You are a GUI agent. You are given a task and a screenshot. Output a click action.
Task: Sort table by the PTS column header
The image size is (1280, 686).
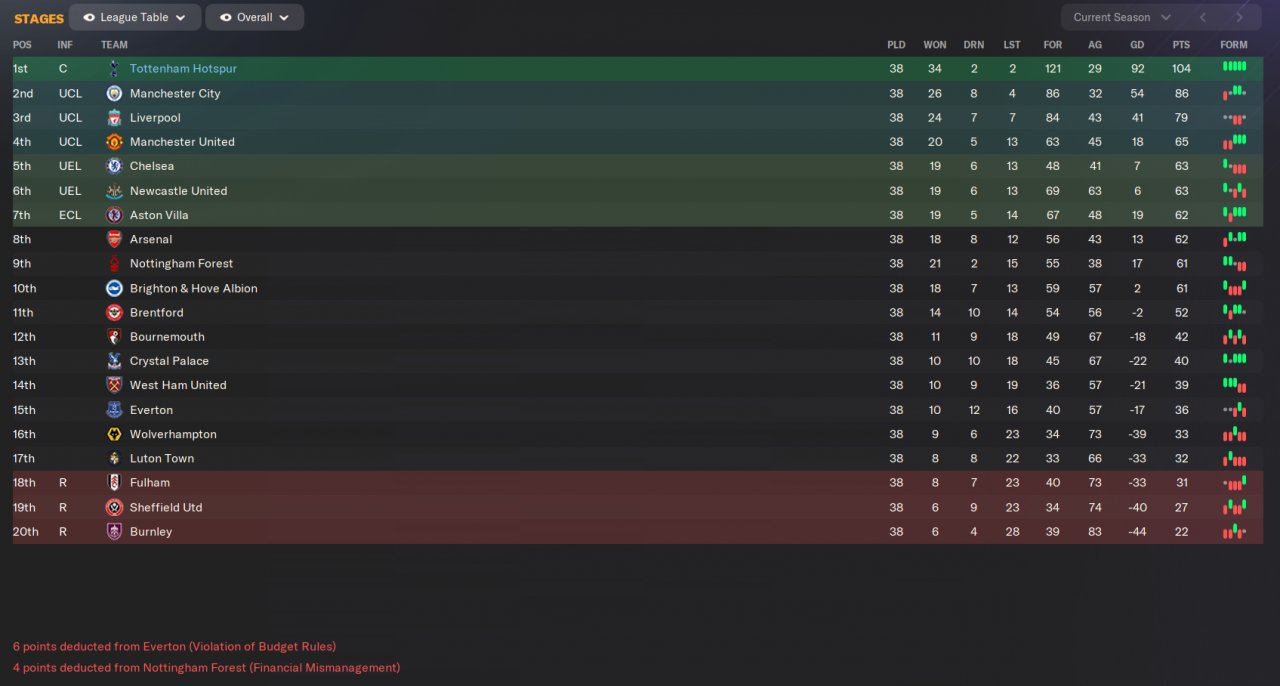1181,45
